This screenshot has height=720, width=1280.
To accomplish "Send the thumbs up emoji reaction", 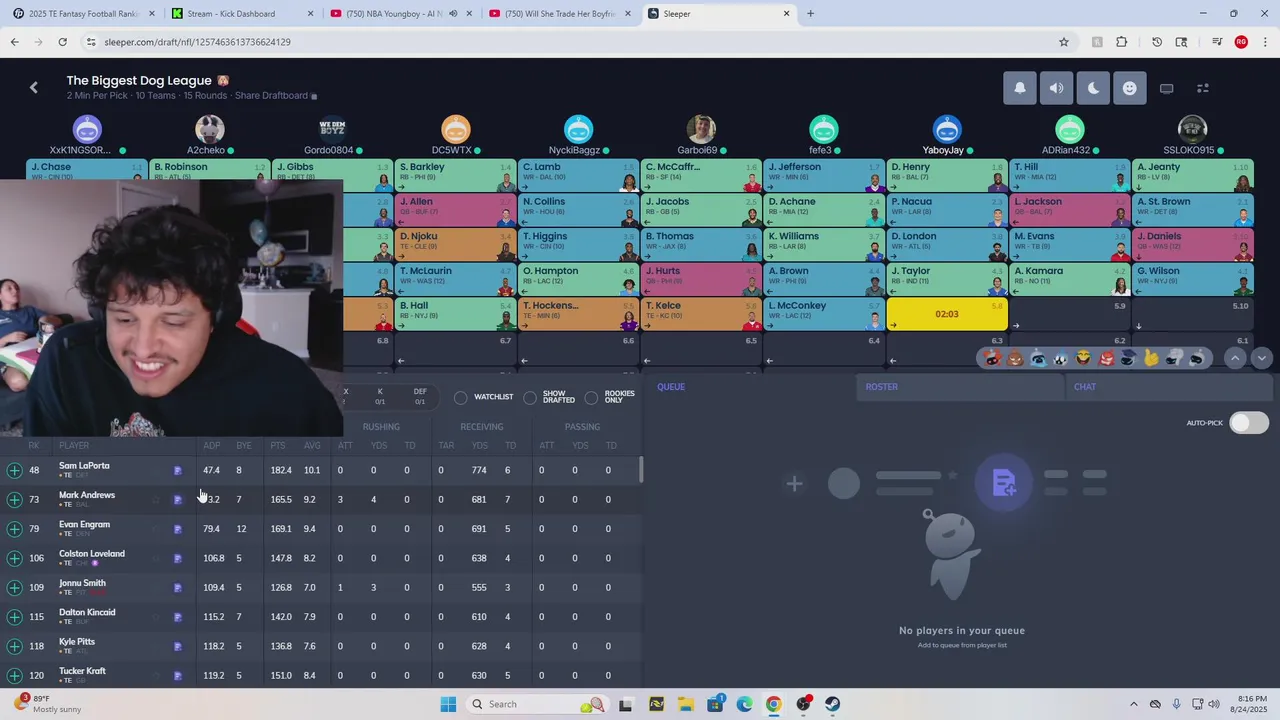I will tap(1151, 358).
